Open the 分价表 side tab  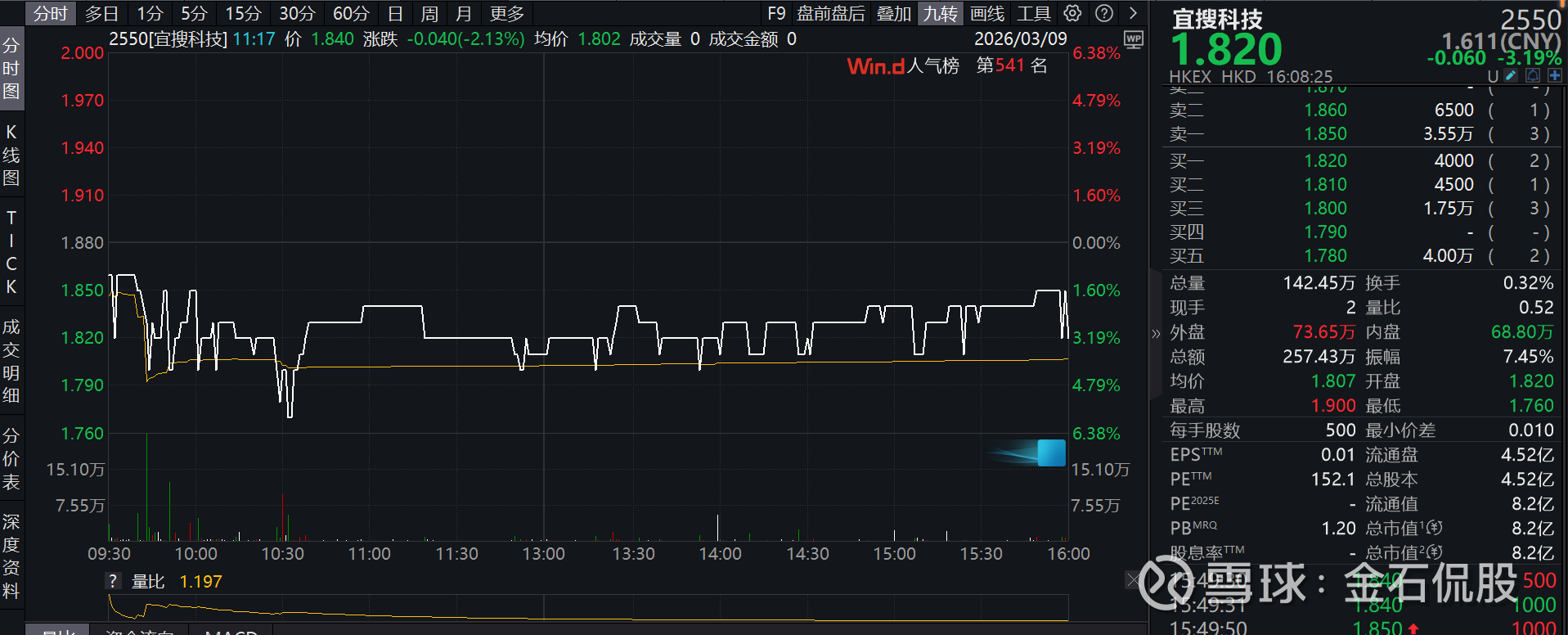tap(11, 458)
